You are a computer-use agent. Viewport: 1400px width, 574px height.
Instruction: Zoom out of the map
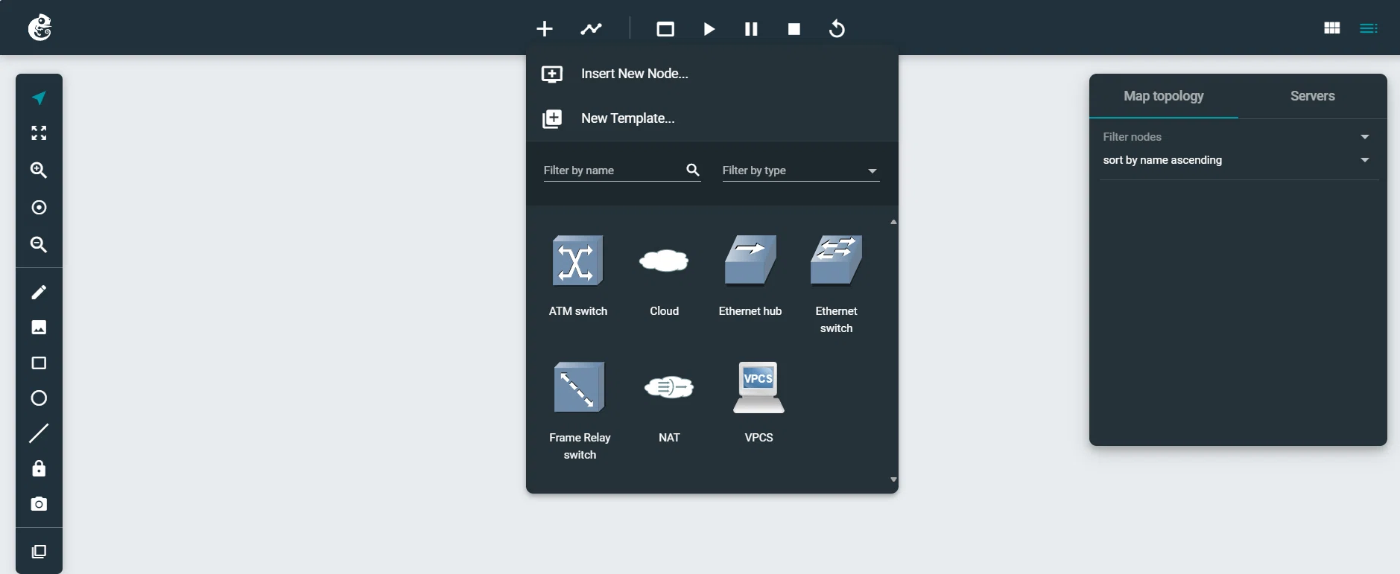point(39,244)
